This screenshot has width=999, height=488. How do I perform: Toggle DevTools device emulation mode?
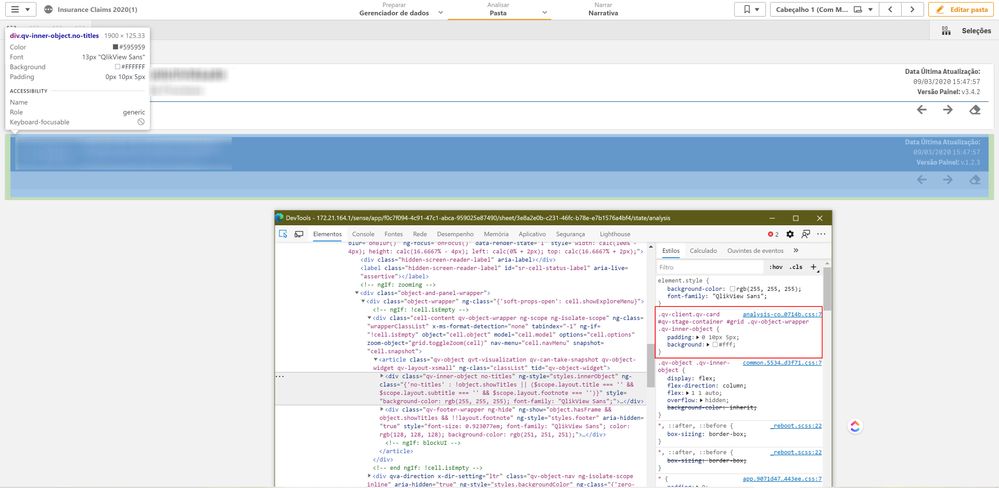click(x=299, y=234)
